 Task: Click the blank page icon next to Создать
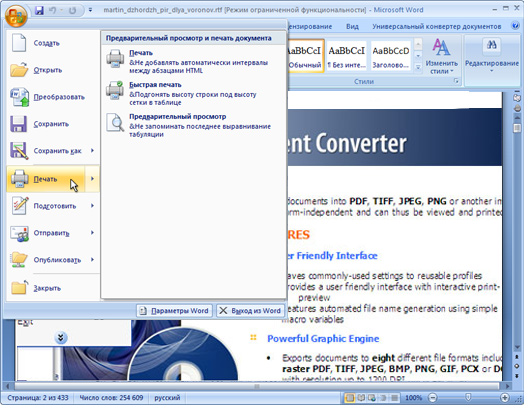coord(19,43)
